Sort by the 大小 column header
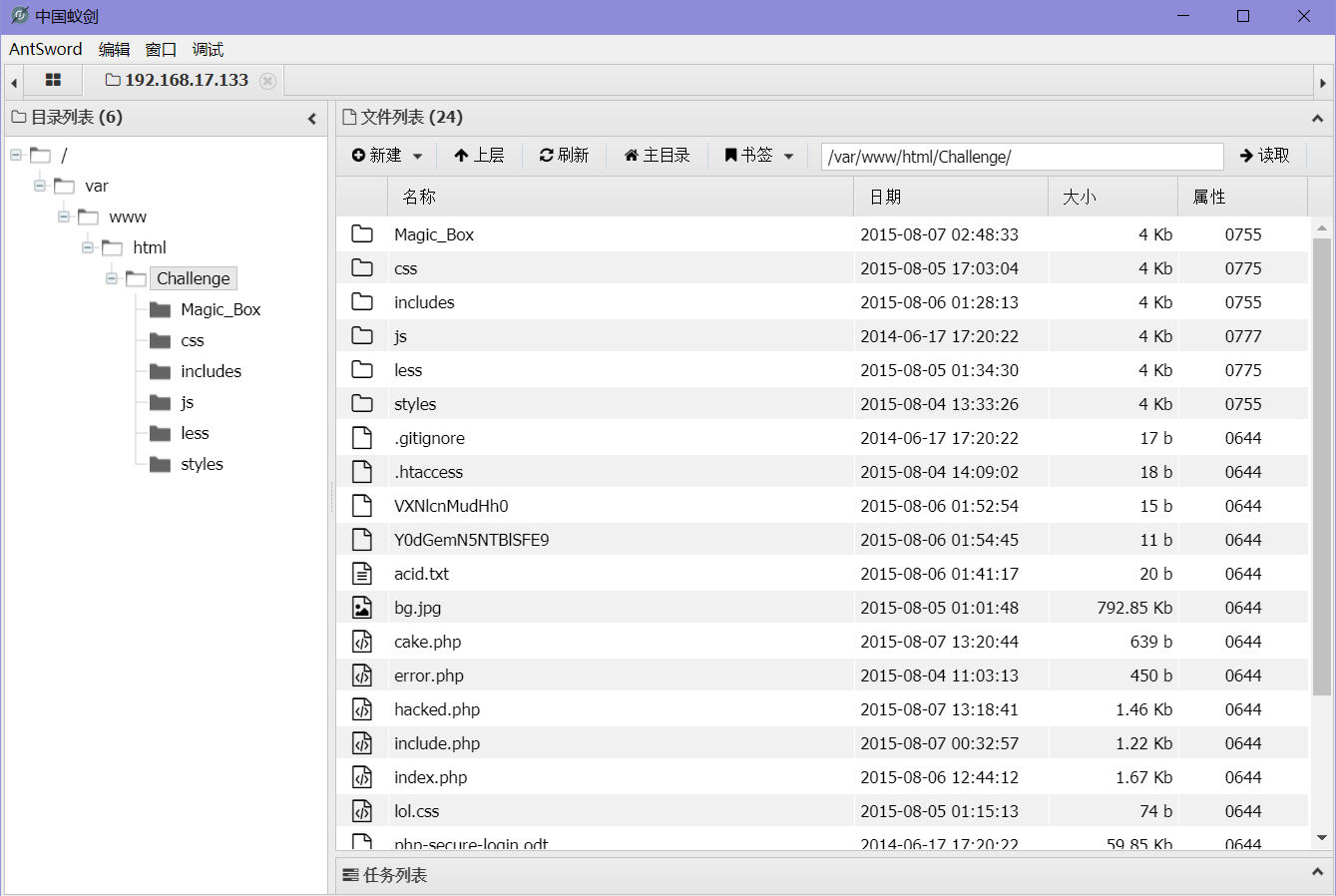 coord(1113,197)
